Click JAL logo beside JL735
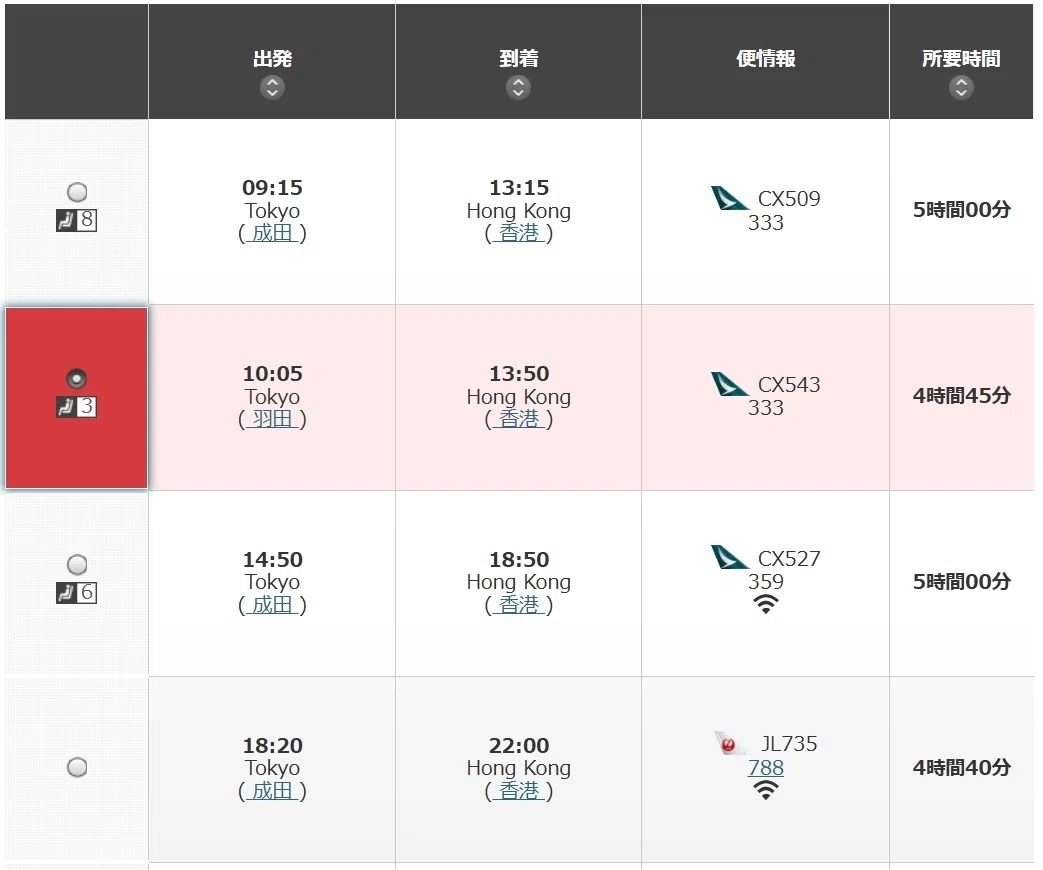1043x870 pixels. (x=730, y=743)
